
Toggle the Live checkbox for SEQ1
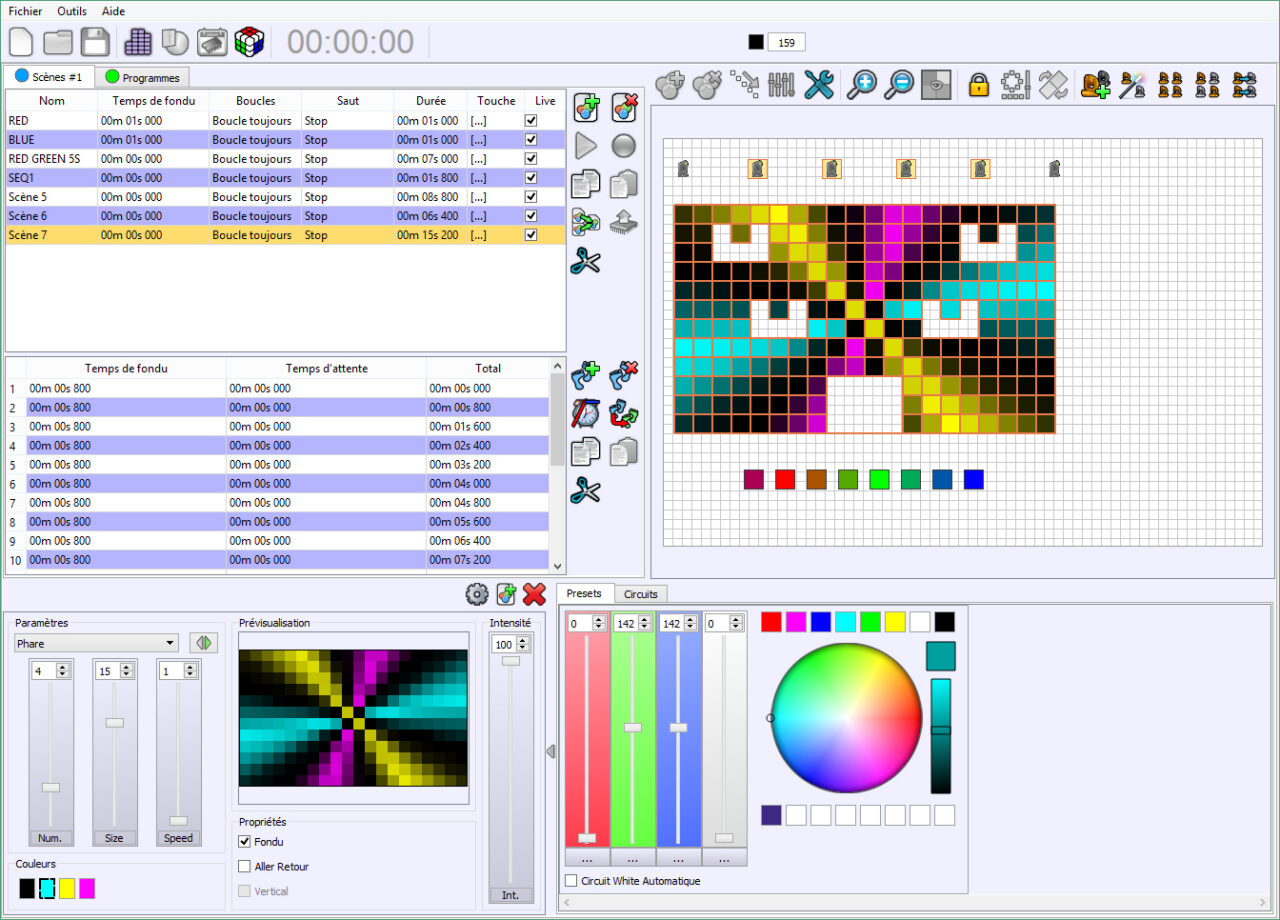(x=531, y=178)
